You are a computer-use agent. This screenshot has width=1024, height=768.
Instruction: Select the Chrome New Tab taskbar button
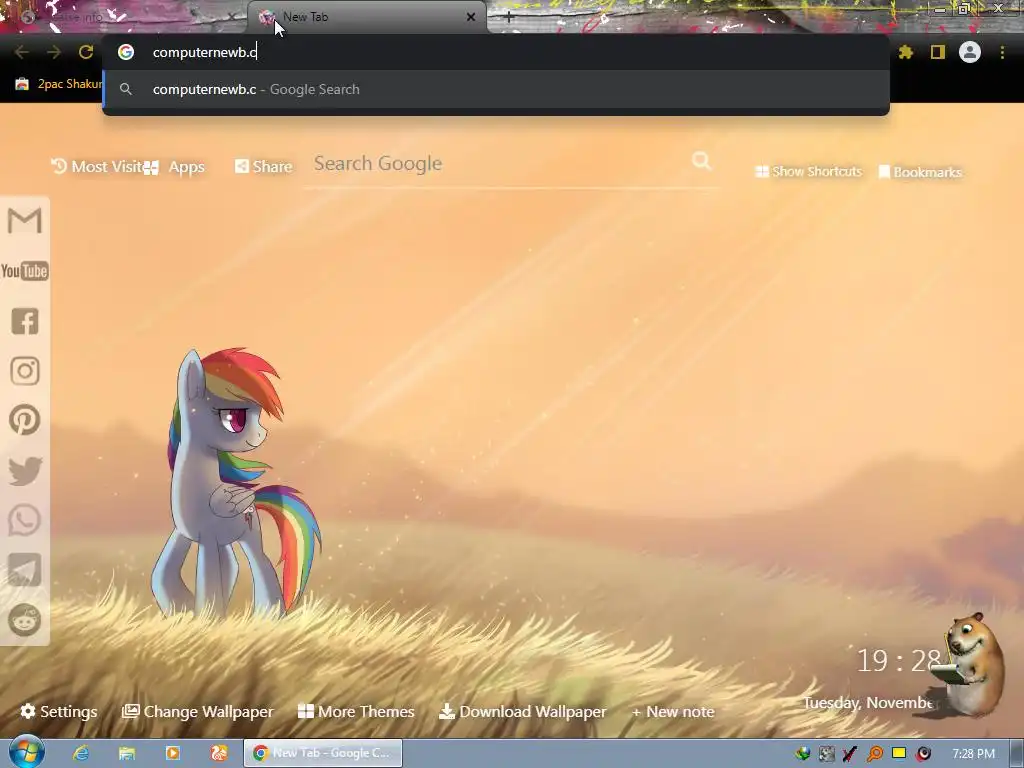click(x=323, y=753)
